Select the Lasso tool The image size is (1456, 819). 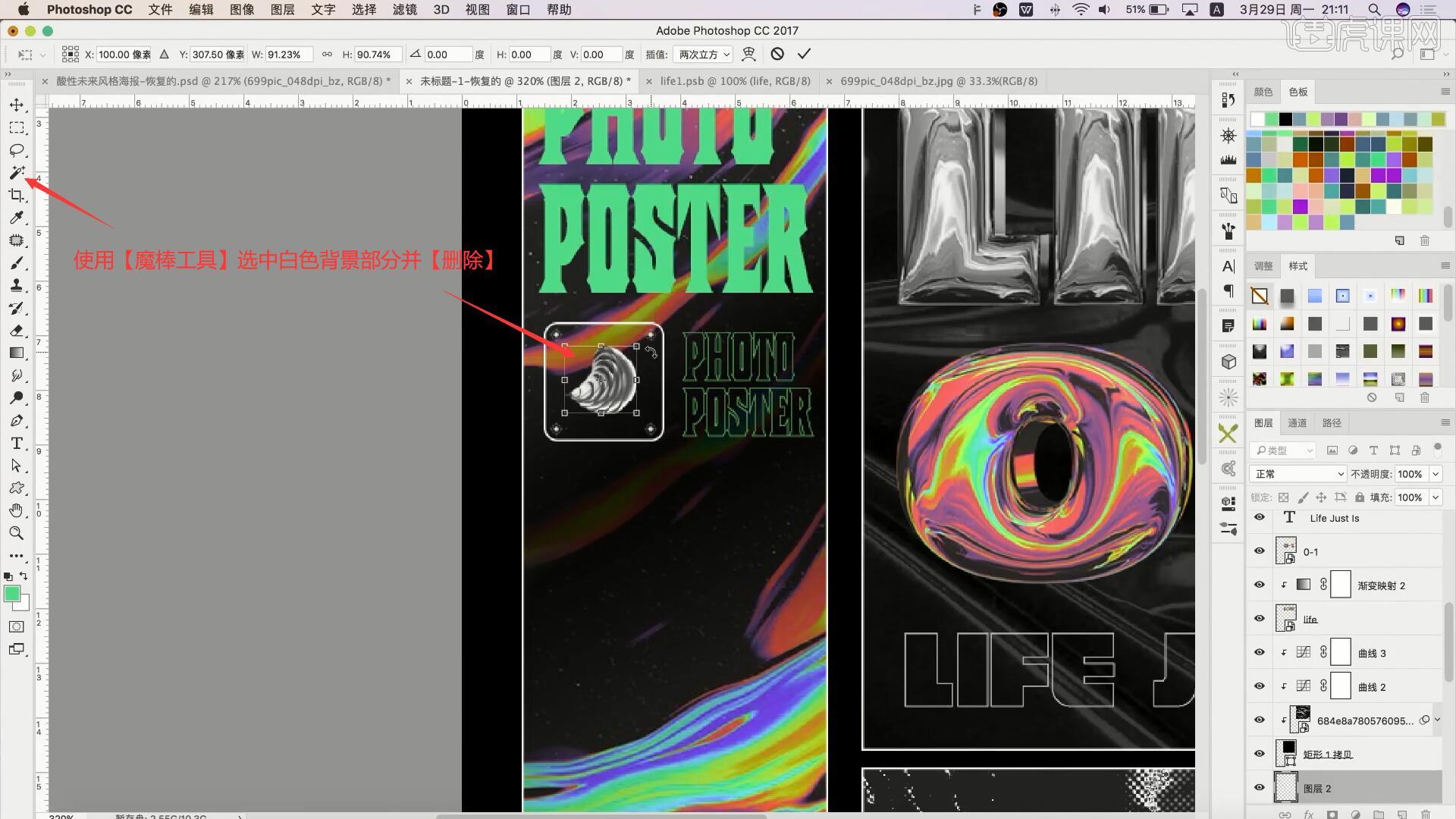point(17,150)
